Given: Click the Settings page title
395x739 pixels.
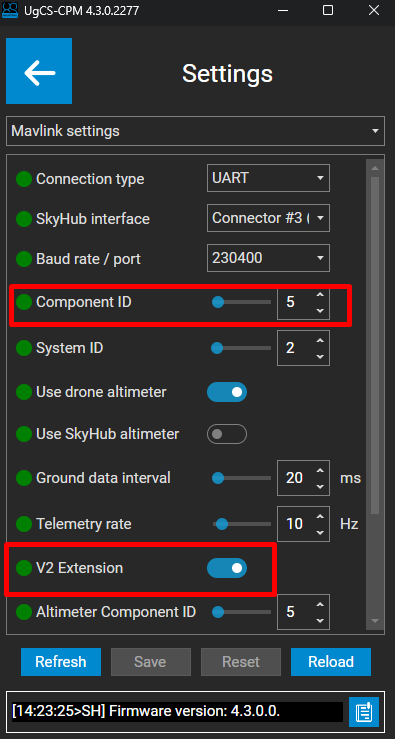Looking at the screenshot, I should click(228, 74).
